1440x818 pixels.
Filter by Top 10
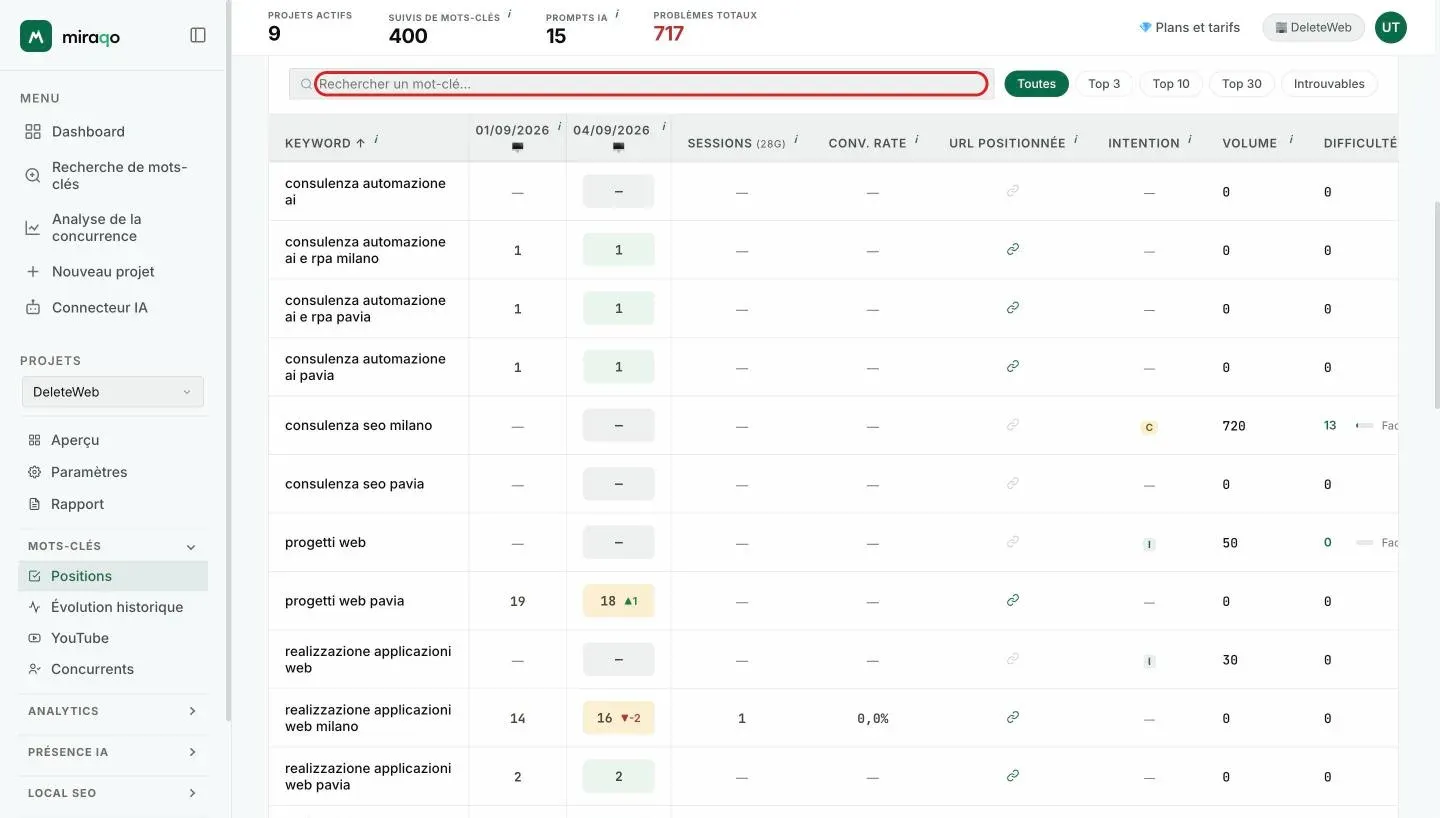pos(1171,84)
